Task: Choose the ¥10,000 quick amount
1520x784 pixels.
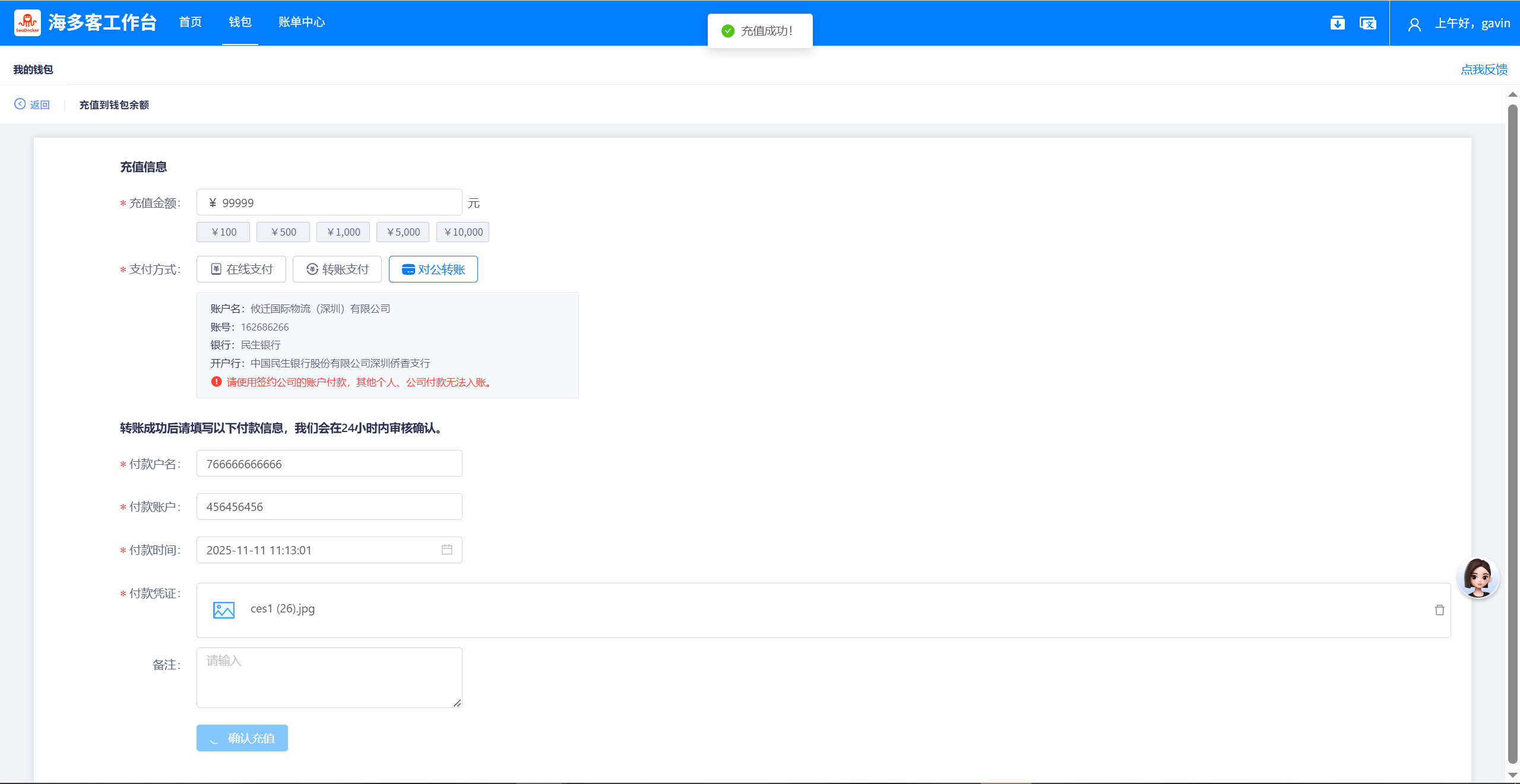Action: click(x=463, y=232)
